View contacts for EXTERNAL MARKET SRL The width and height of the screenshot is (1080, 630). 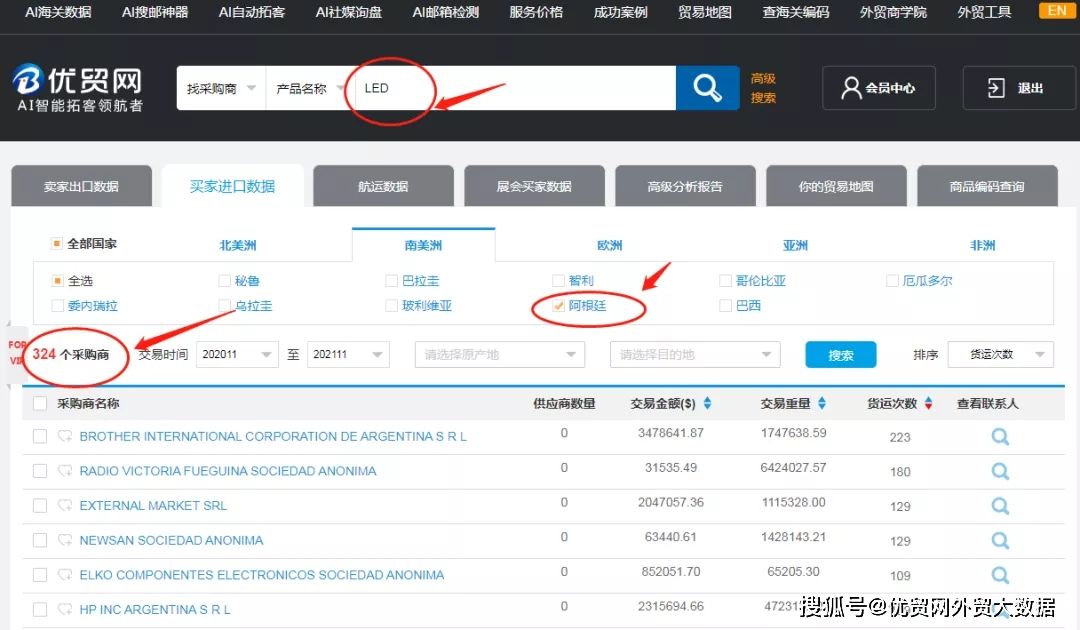click(1000, 506)
